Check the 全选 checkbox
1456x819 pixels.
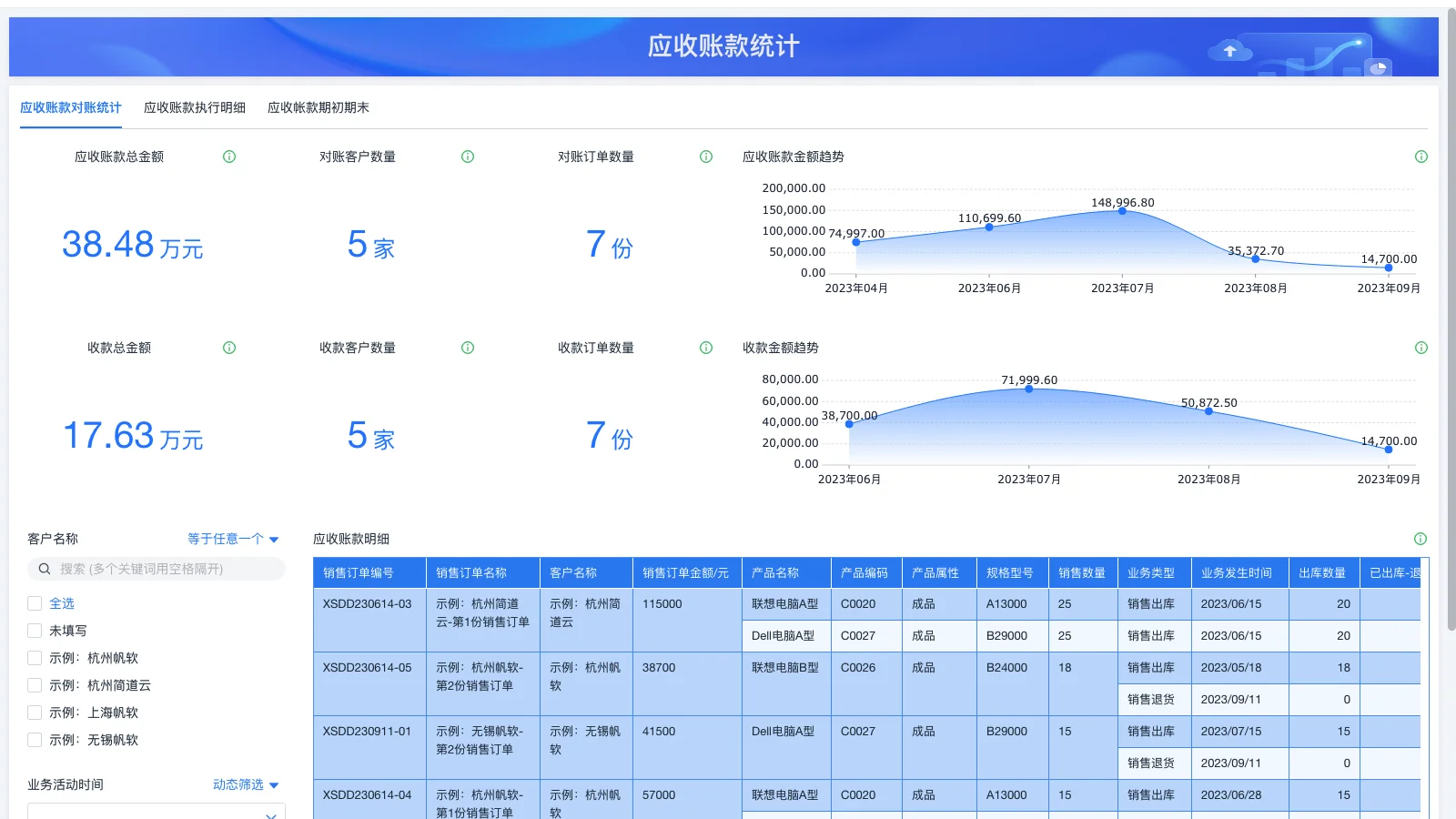tap(34, 602)
